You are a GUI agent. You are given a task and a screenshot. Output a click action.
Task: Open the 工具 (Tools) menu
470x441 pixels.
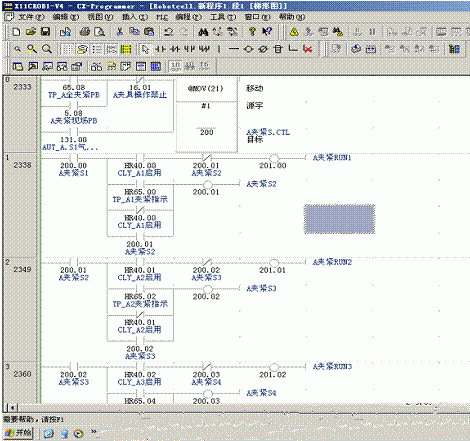point(223,17)
